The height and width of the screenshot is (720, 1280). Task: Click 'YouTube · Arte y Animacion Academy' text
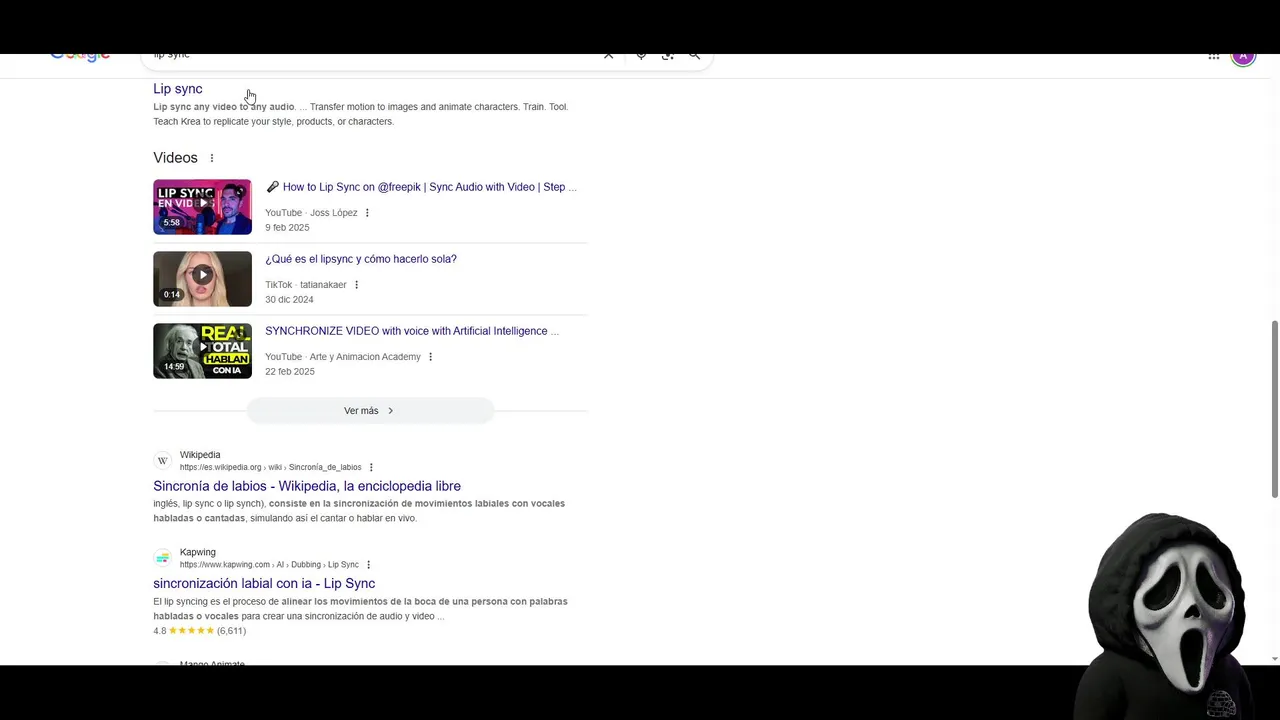click(x=343, y=357)
